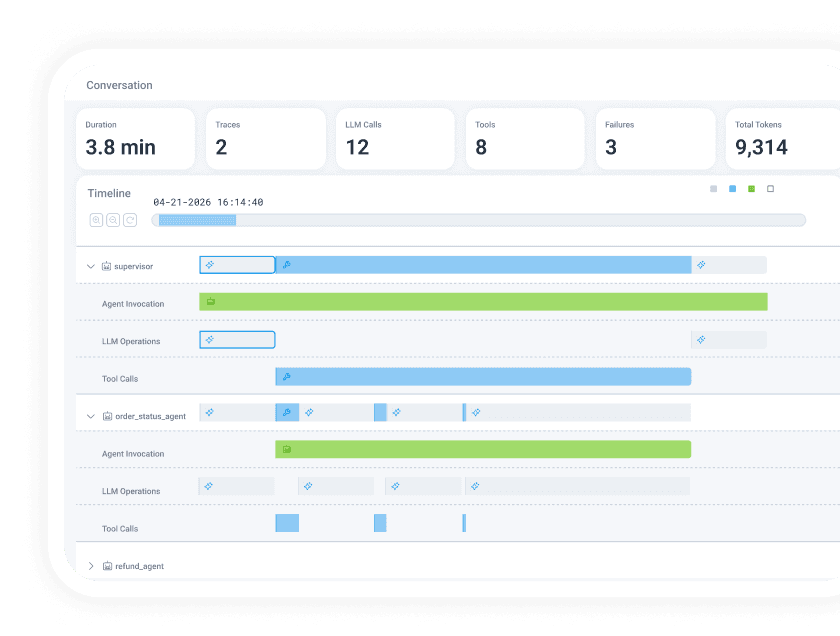Click the timestamp 04-21-2026 16:14:40

pos(208,203)
